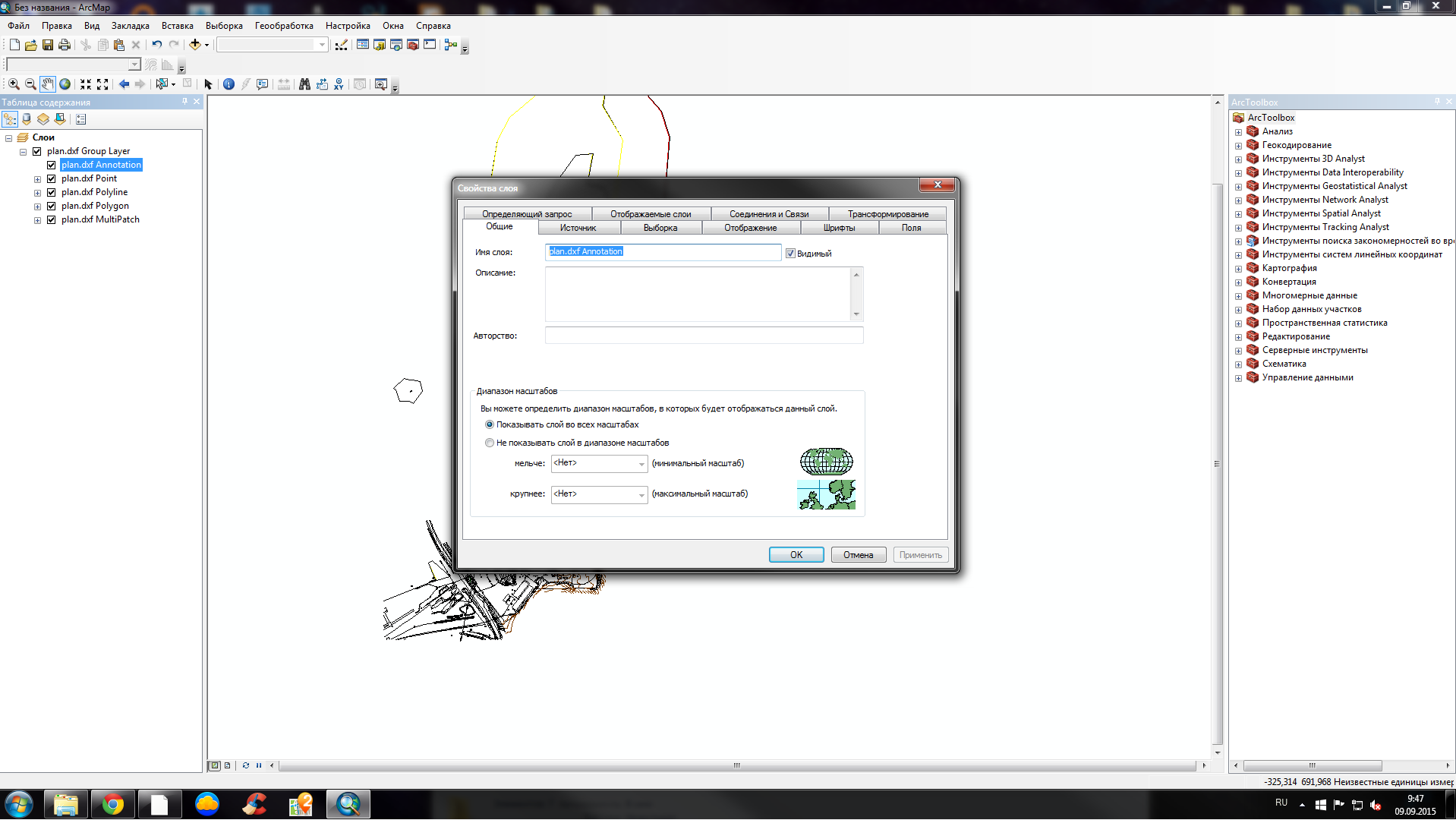This screenshot has width=1456, height=820.
Task: Click the layer name input field
Action: coord(663,252)
